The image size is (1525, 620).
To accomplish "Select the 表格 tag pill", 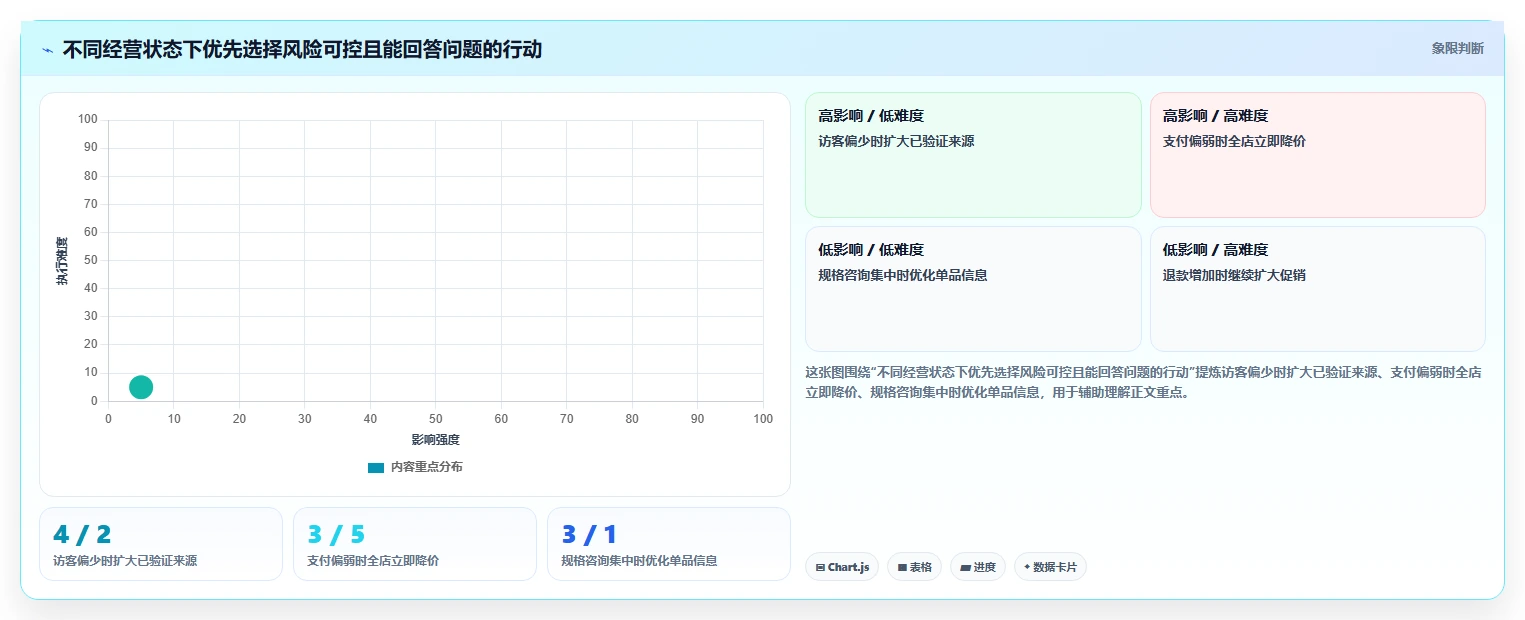I will (914, 567).
